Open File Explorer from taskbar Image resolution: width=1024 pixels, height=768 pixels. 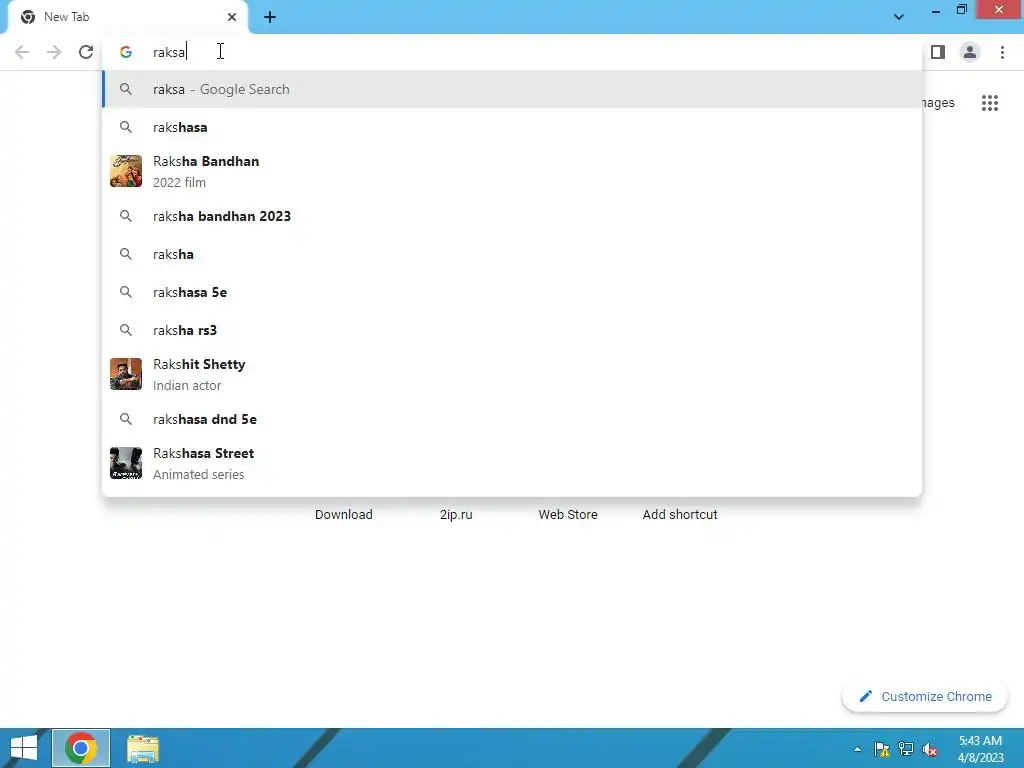click(142, 748)
